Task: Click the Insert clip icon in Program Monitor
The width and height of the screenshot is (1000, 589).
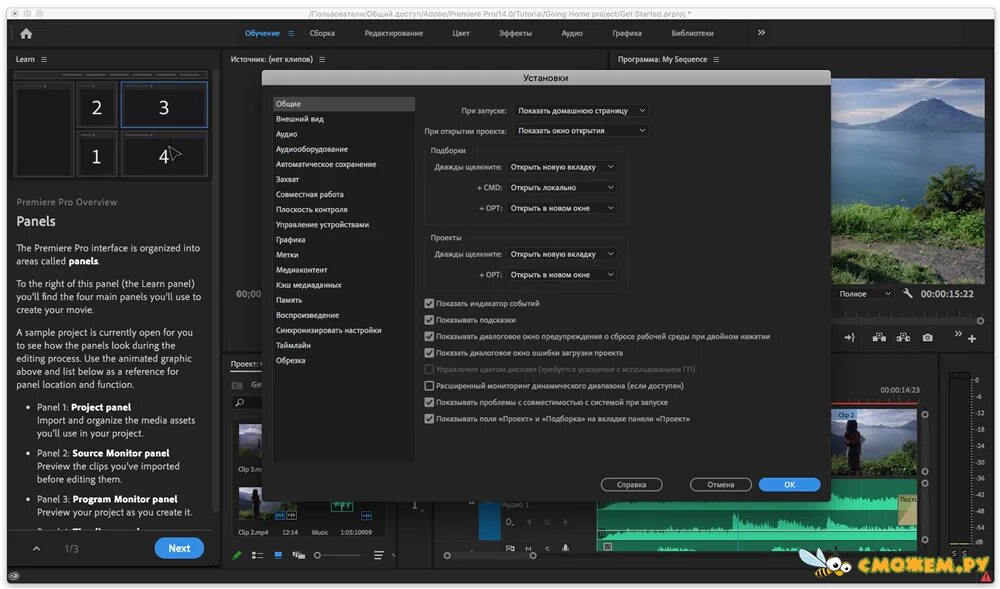Action: (x=880, y=337)
